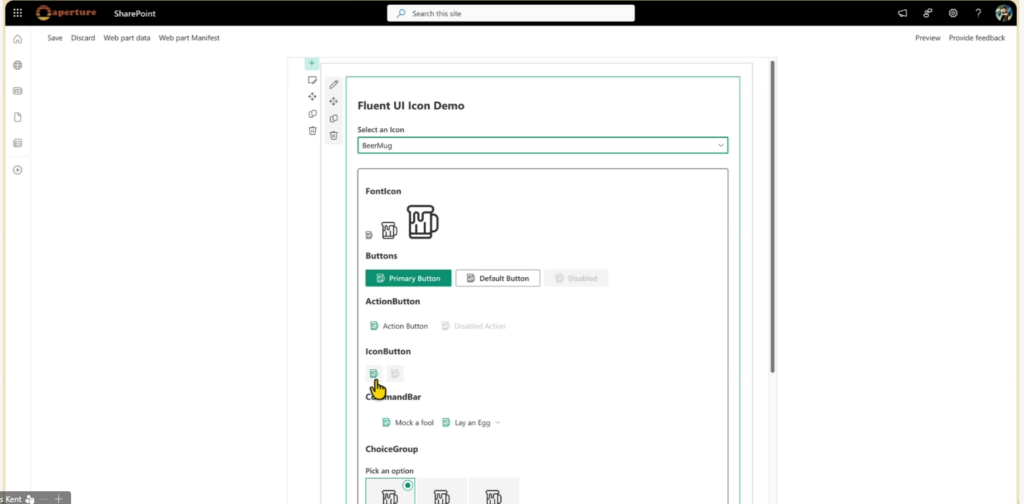Select the second ChoiceGroup beer mug option
Image resolution: width=1024 pixels, height=504 pixels.
(442, 491)
